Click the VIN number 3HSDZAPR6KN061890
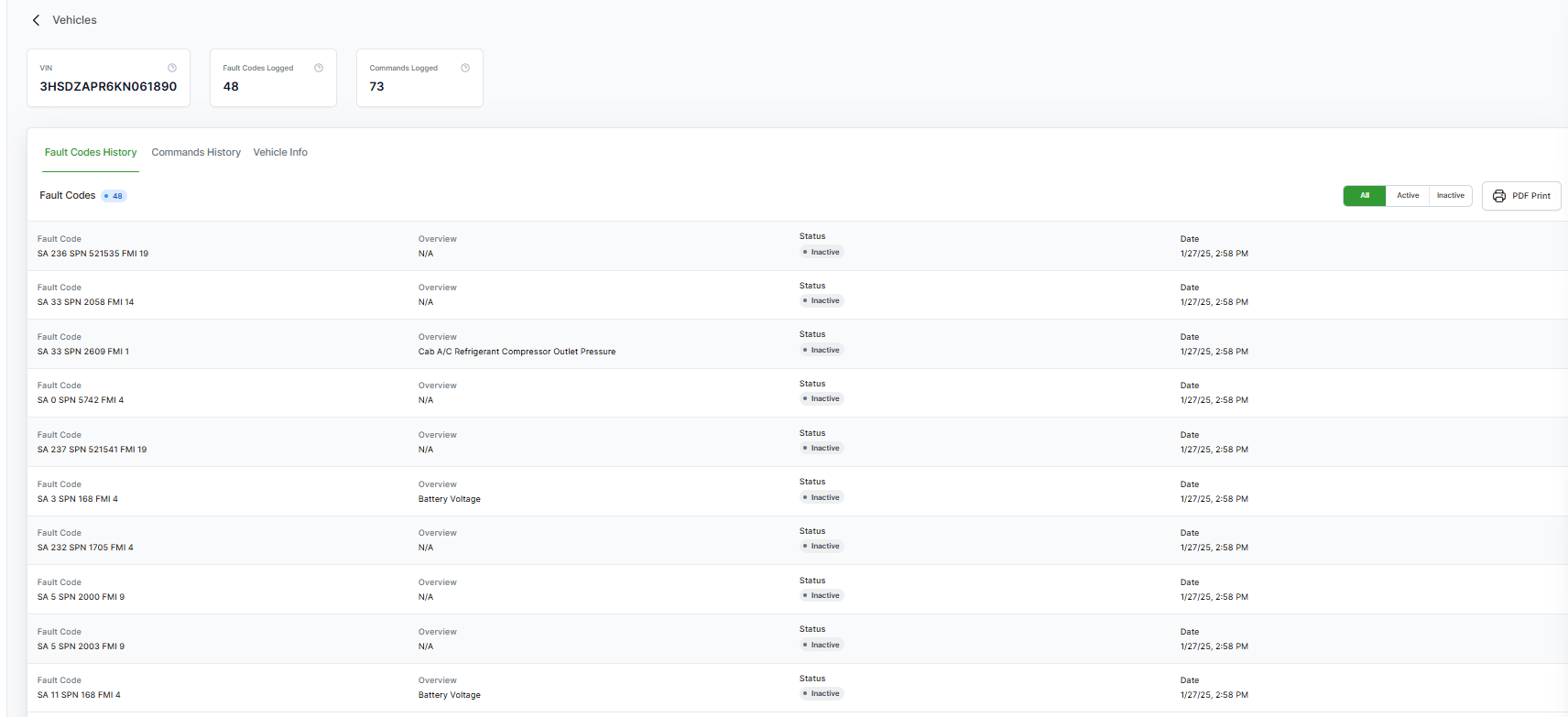 pyautogui.click(x=108, y=87)
